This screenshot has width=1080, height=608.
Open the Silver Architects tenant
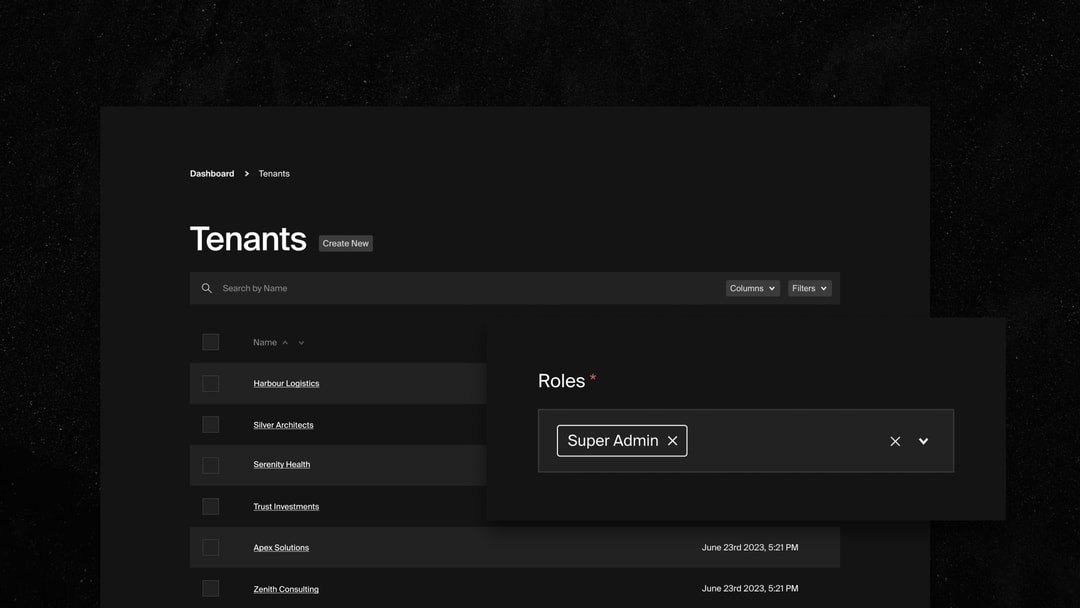[283, 424]
